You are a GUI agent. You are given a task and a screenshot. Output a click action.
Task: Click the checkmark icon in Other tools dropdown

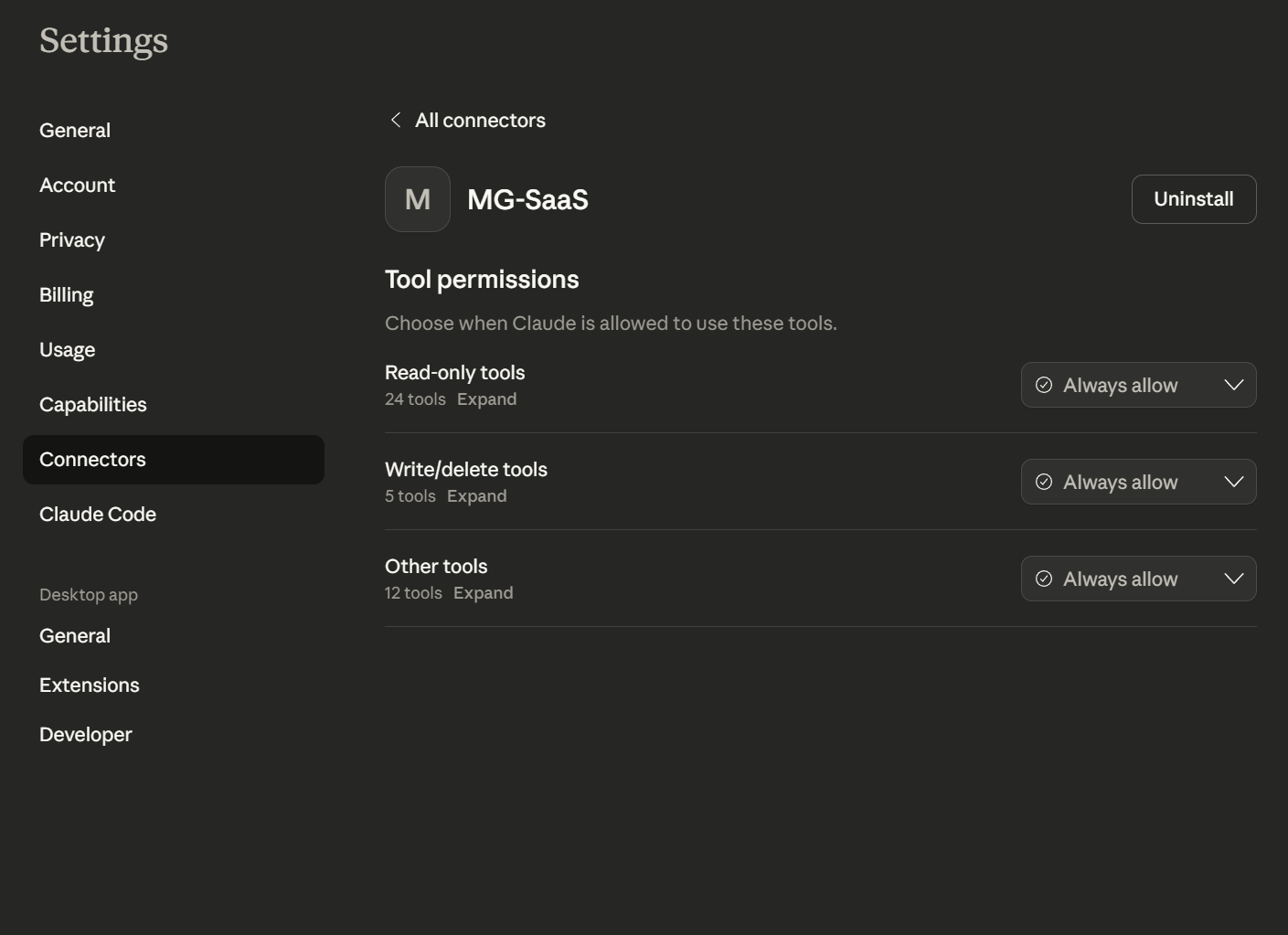[x=1045, y=579]
